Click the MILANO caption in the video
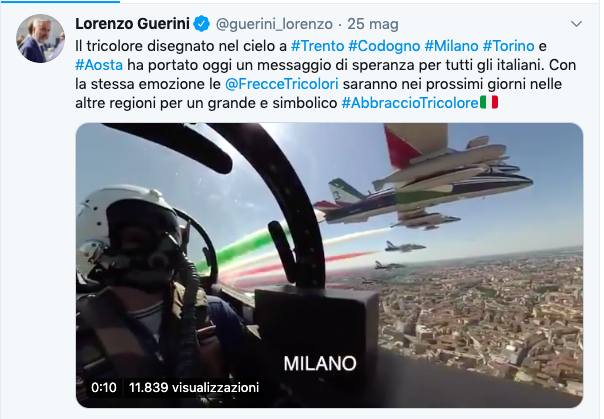This screenshot has height=419, width=604. (320, 363)
